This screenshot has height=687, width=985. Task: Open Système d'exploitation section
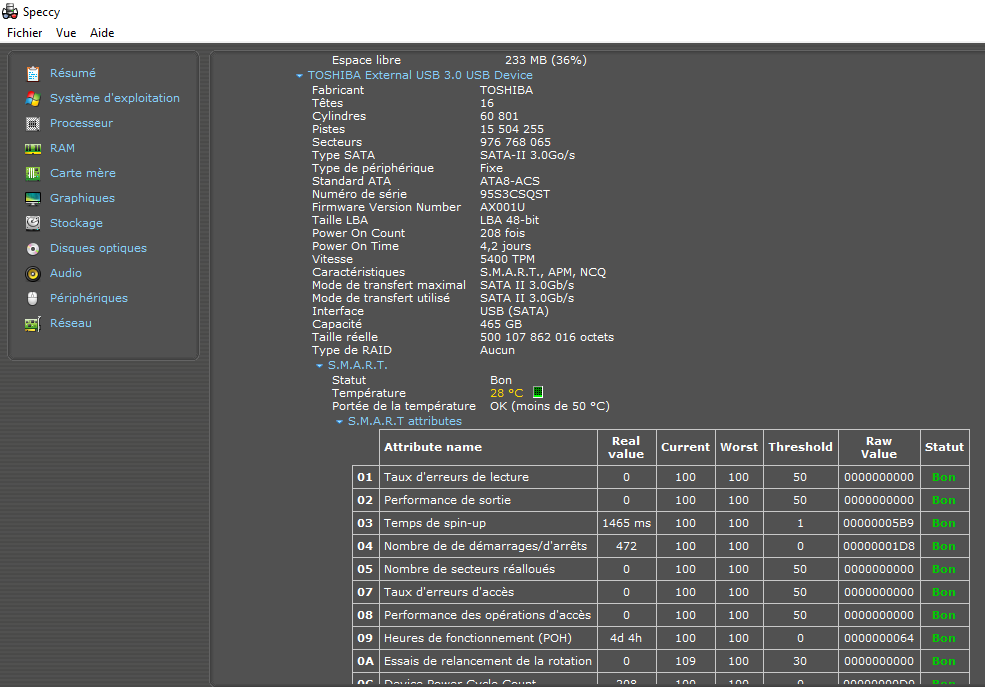(114, 98)
